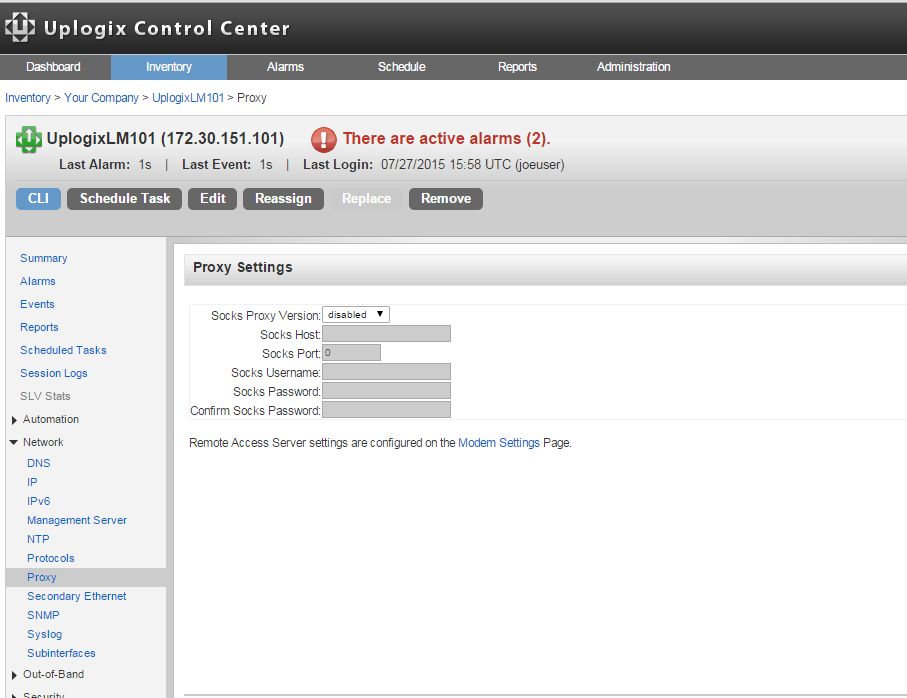Click the 'Proxy Settings' panel heading
Image resolution: width=907 pixels, height=698 pixels.
pos(243,268)
